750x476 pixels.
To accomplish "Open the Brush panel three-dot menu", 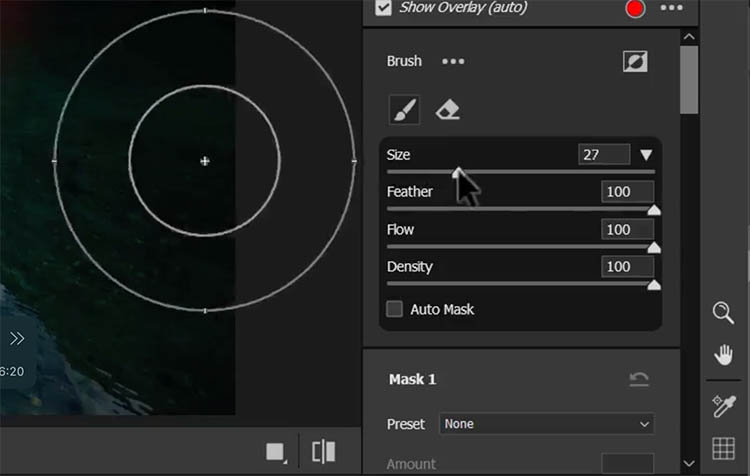I will [453, 61].
